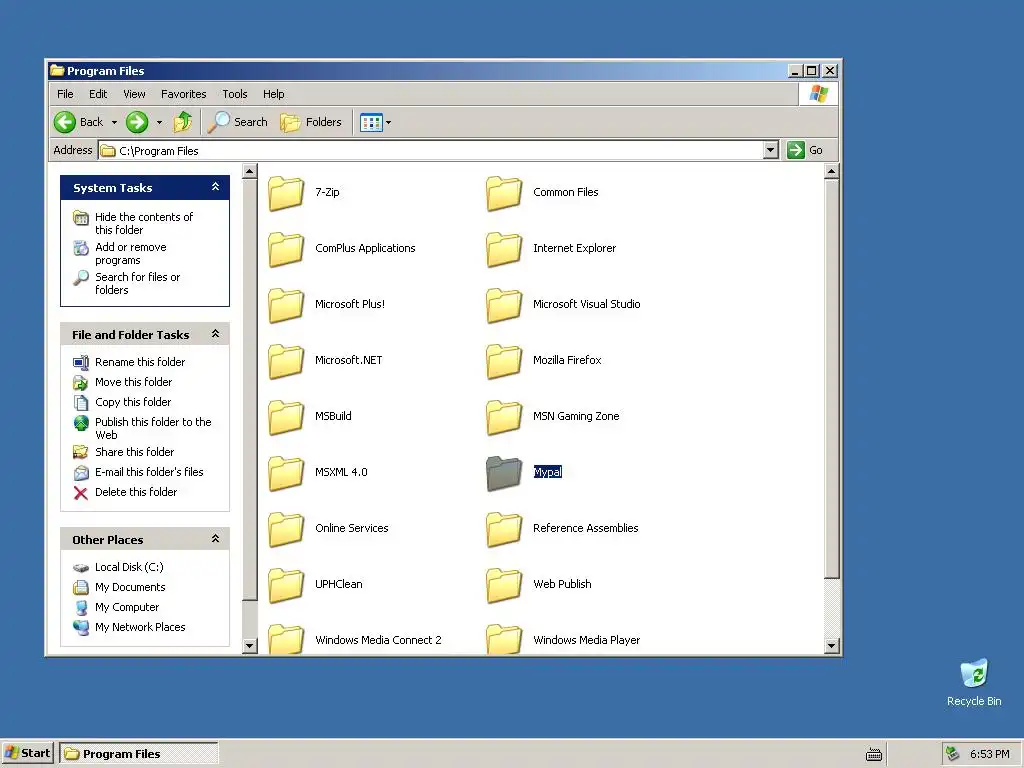Click into the Address bar path field
The image size is (1024, 768).
(431, 151)
